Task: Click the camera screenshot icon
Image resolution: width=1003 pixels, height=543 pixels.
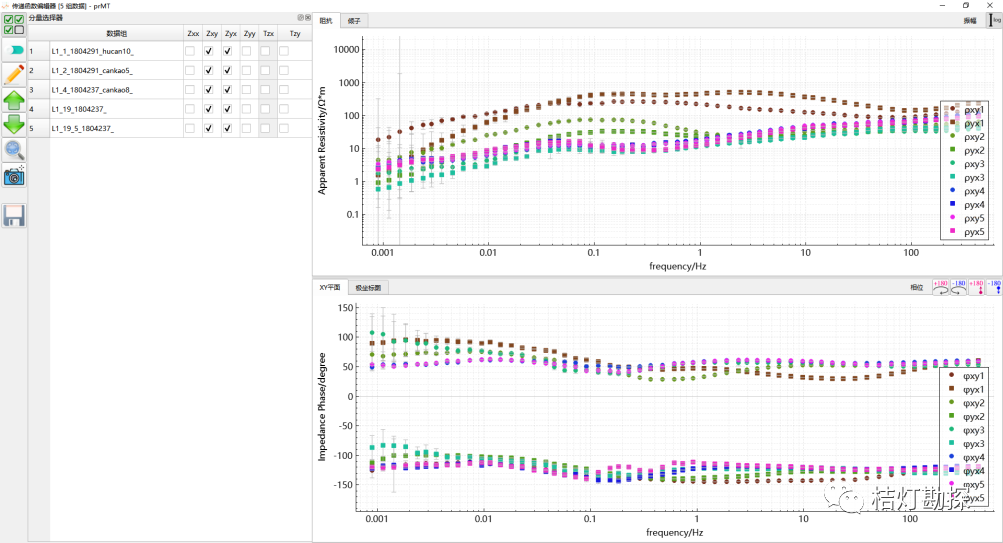Action: 14,175
